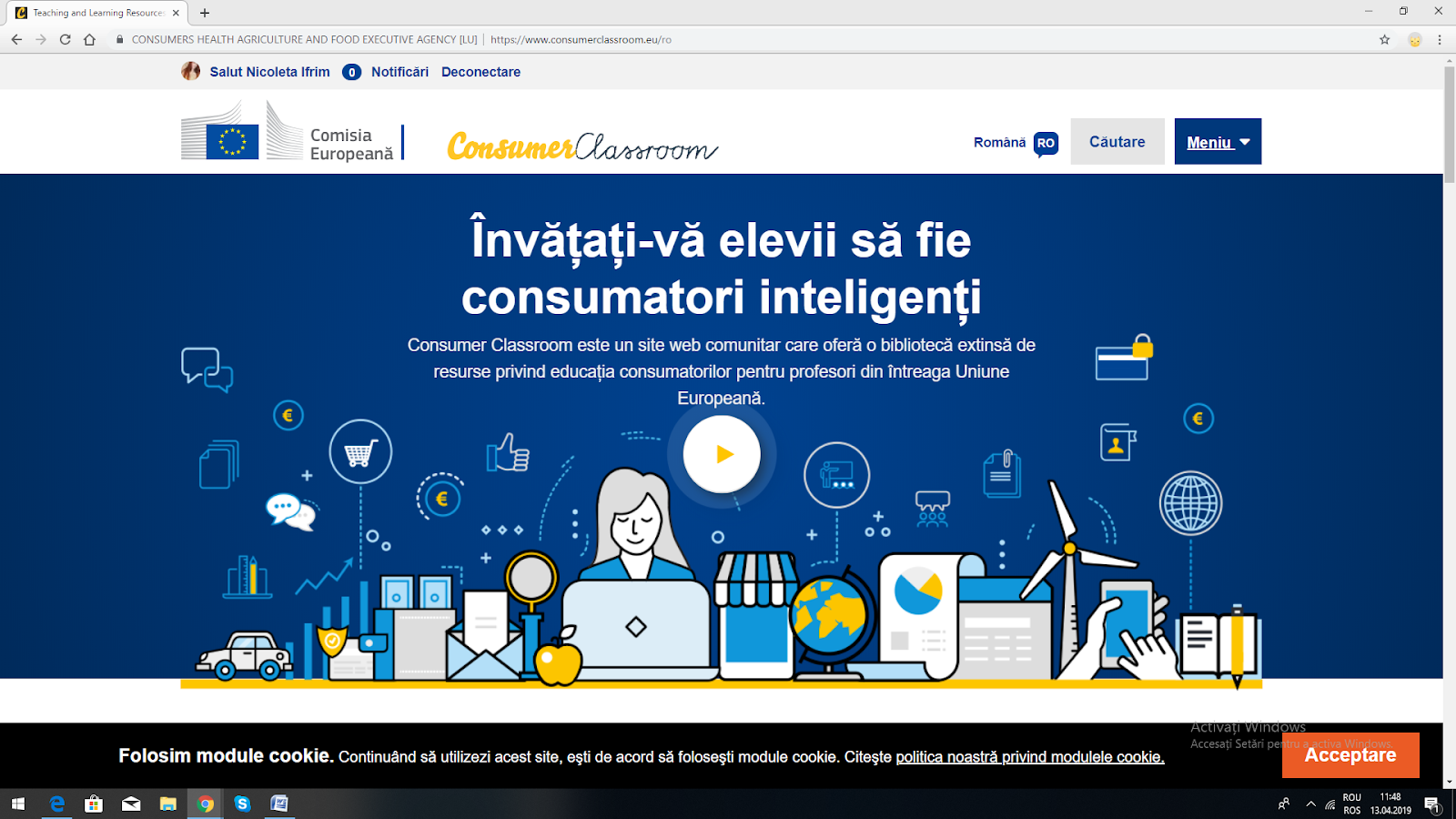Click the page vertical scrollbar thumb

pos(1449,124)
